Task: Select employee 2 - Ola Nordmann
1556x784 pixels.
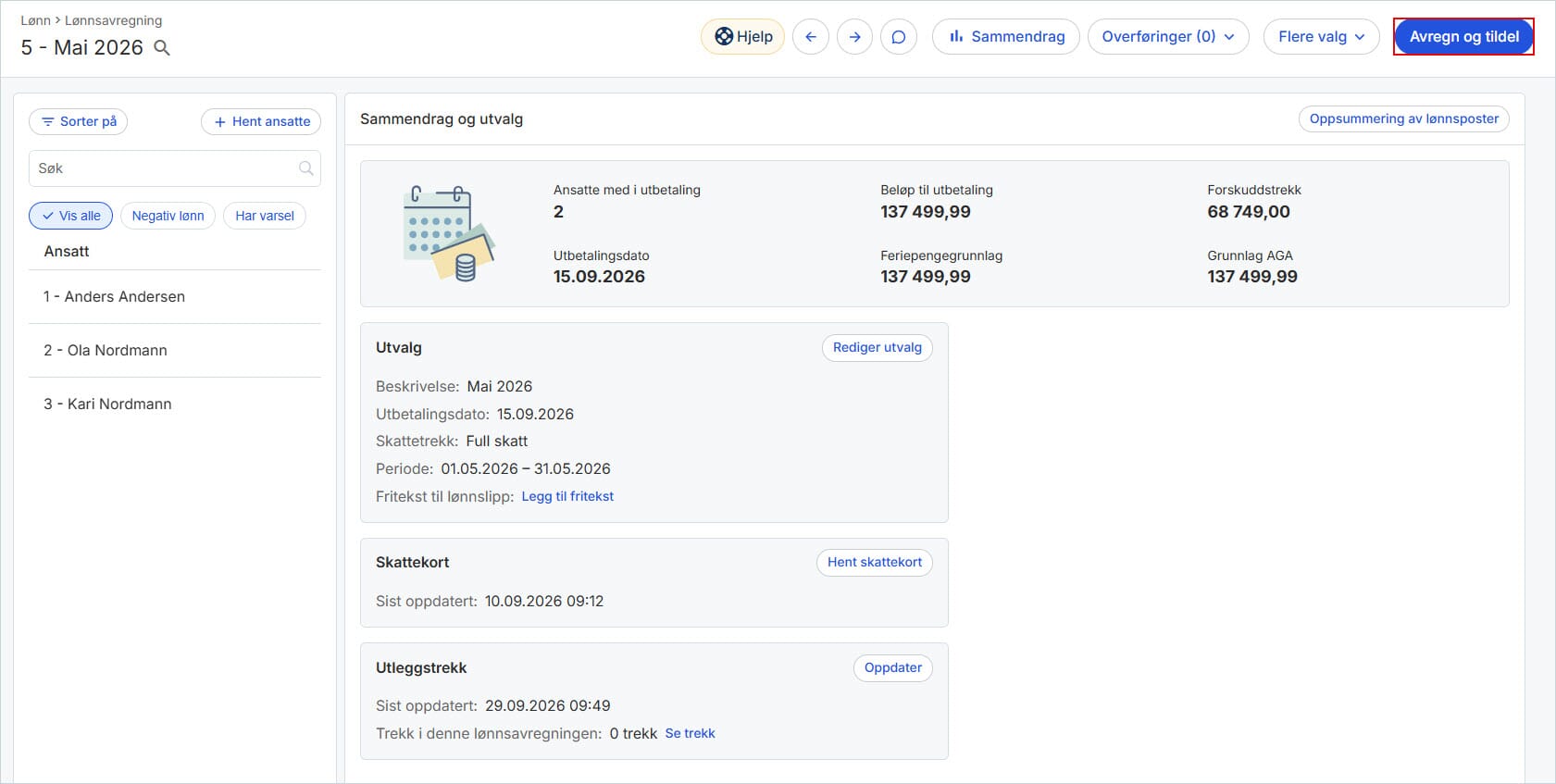Action: 175,351
